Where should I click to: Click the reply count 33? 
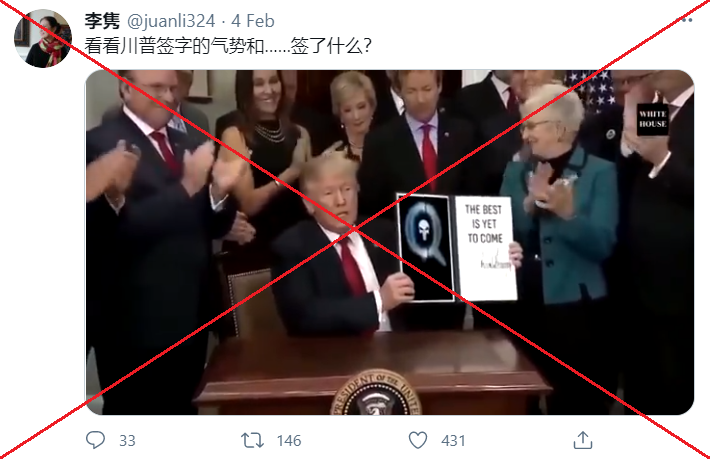point(127,440)
